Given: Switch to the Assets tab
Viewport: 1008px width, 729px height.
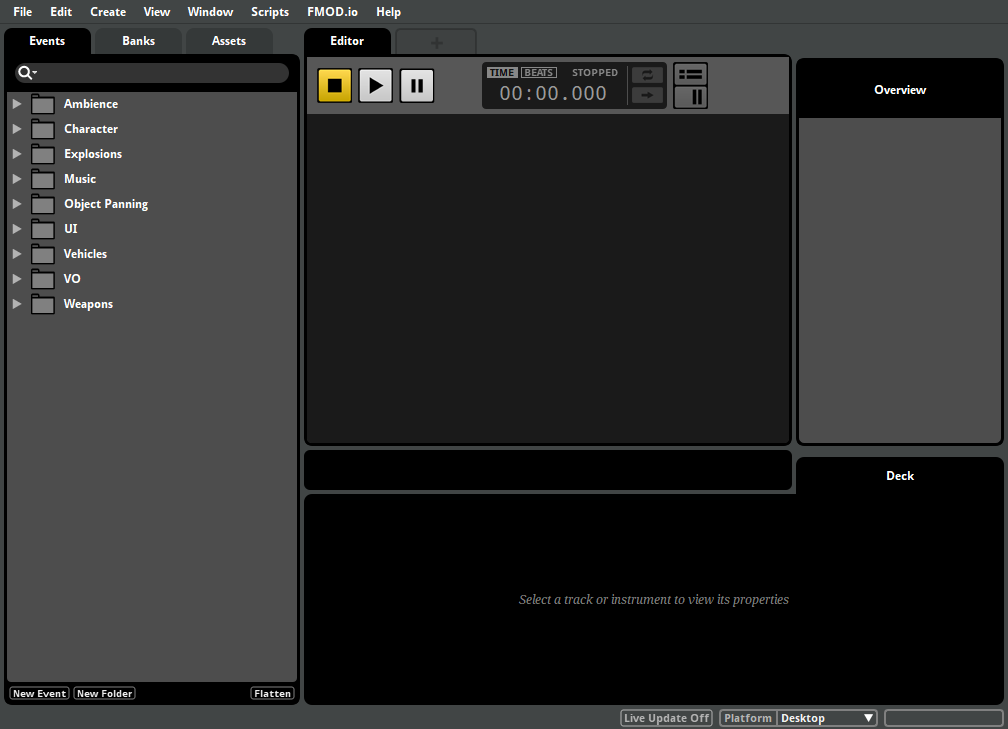Looking at the screenshot, I should tap(229, 40).
